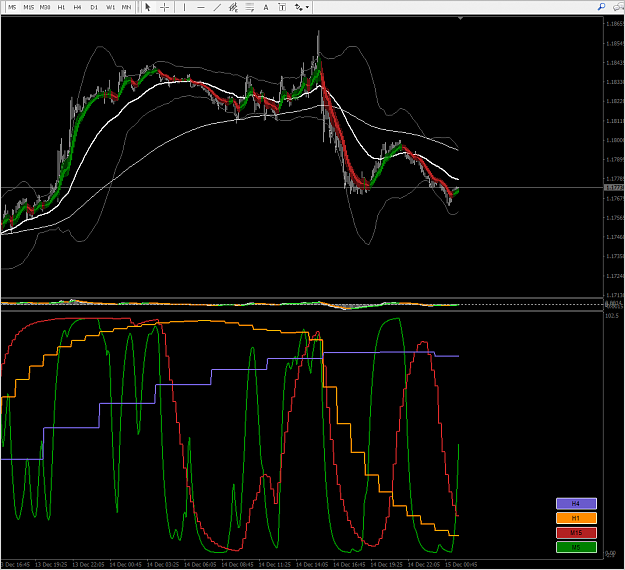Click the '14 Dec 06:05' time label
Screen dimensions: 625x570
click(x=200, y=564)
